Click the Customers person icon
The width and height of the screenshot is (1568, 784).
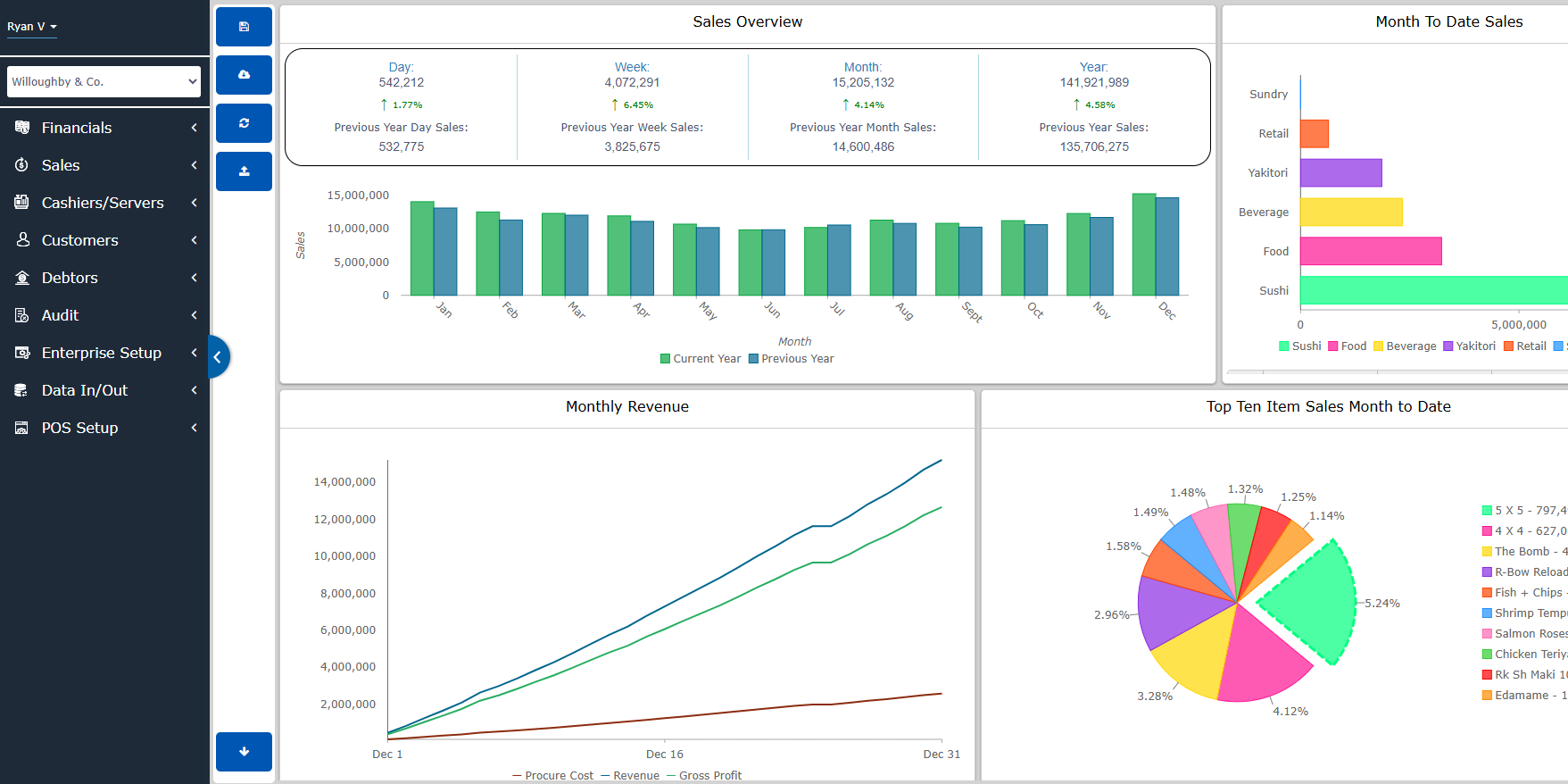22,240
